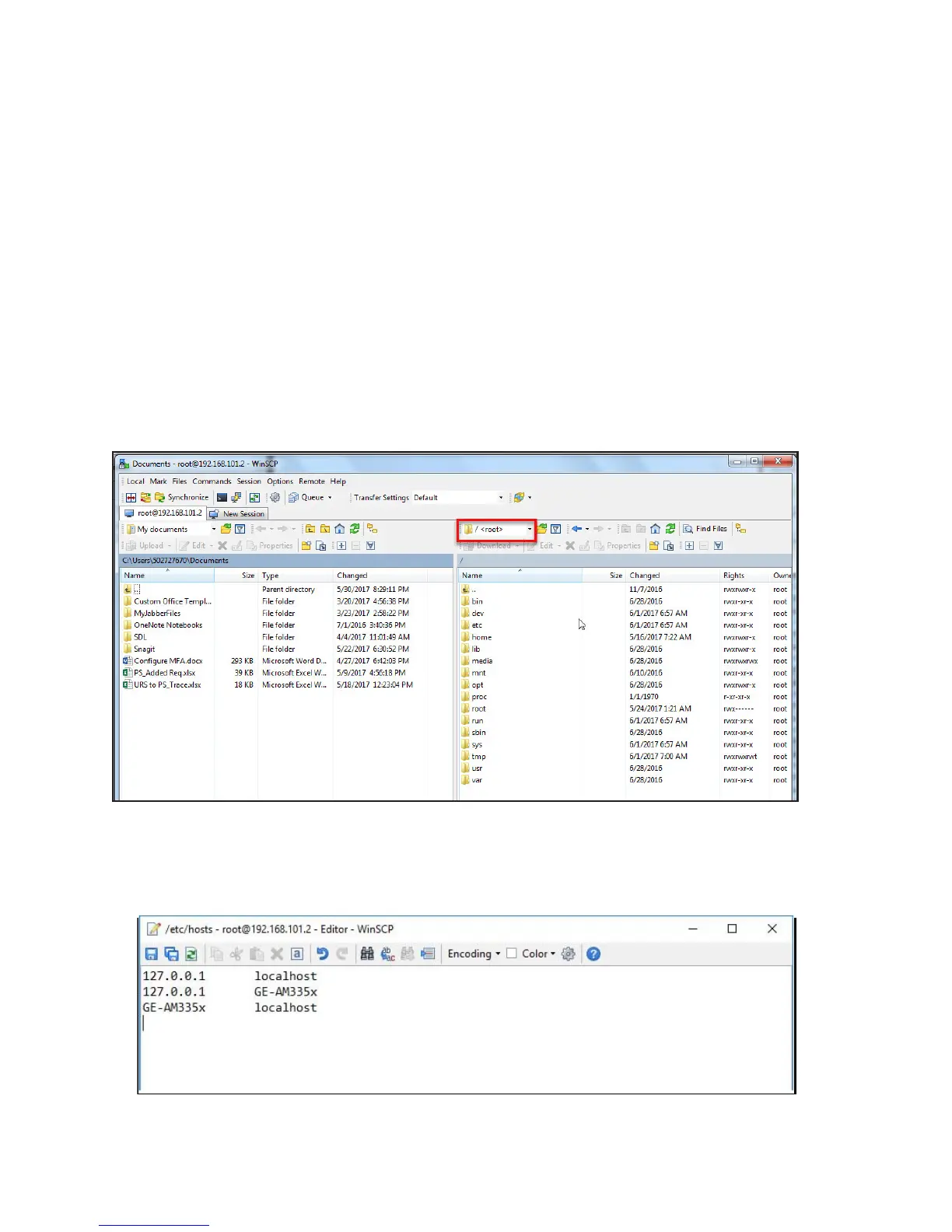Open WinSCP Preferences gear icon

click(275, 498)
